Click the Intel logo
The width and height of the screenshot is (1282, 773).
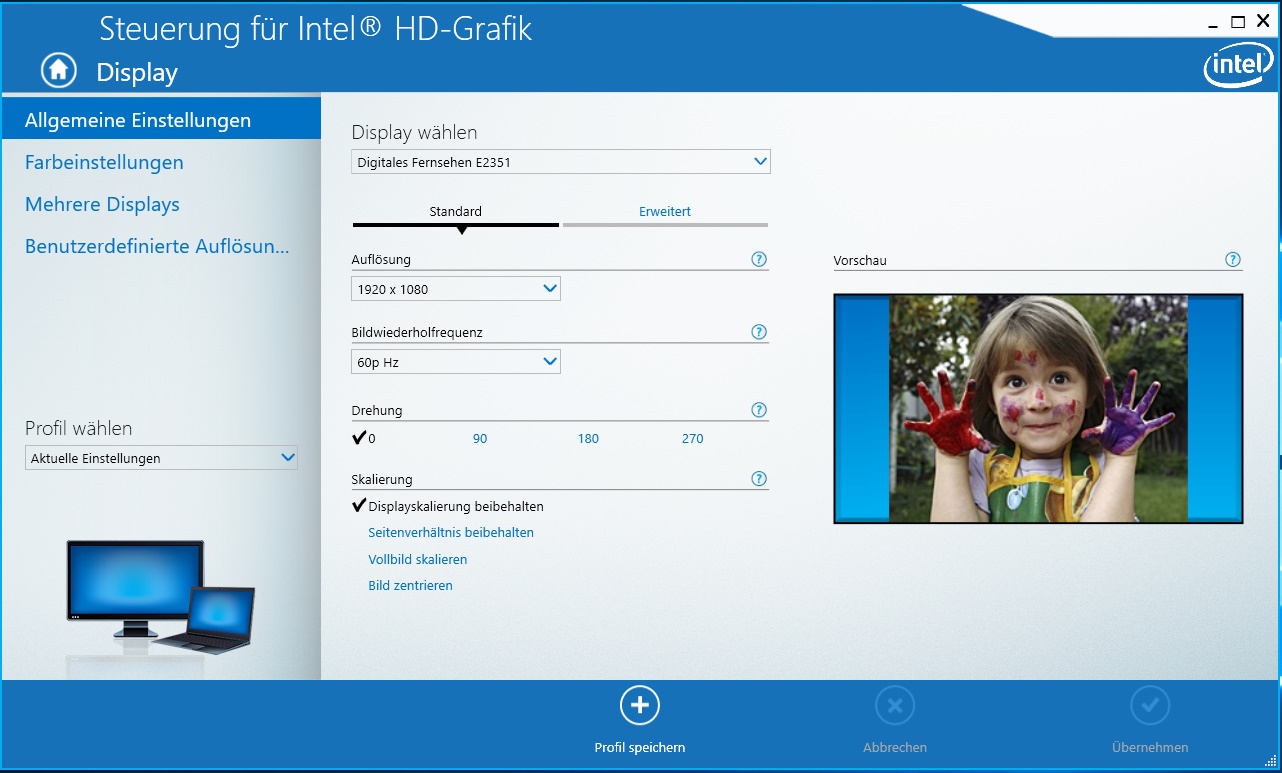[1238, 67]
